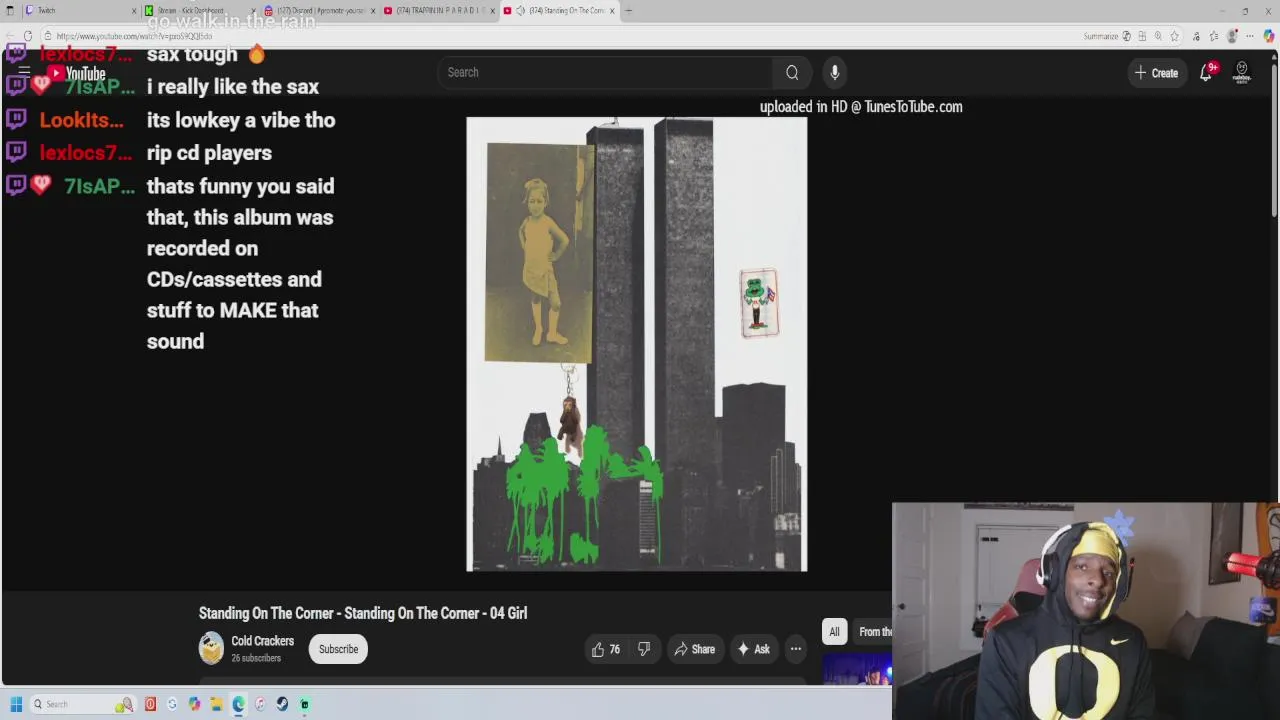Dislike the video with thumbs down
Image resolution: width=1280 pixels, height=720 pixels.
pyautogui.click(x=644, y=649)
